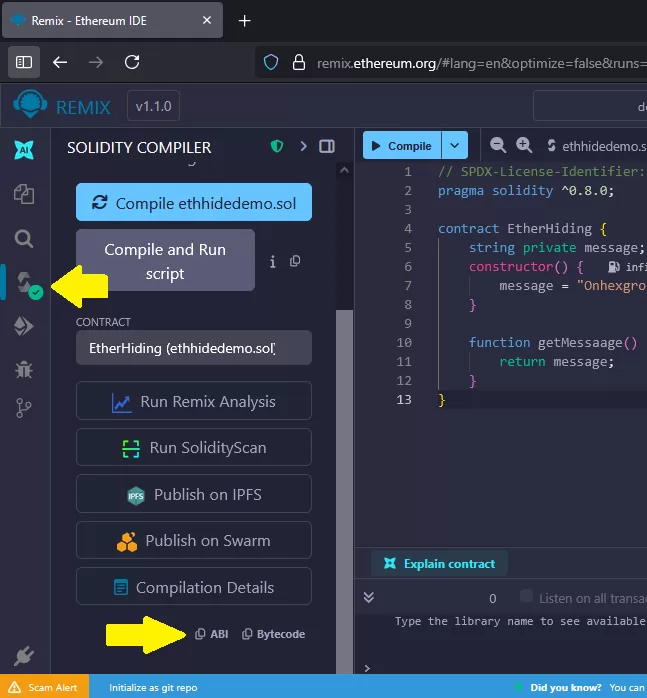Image resolution: width=647 pixels, height=698 pixels.
Task: Toggle the Solidity Compiler side panel layout icon
Action: [x=327, y=147]
